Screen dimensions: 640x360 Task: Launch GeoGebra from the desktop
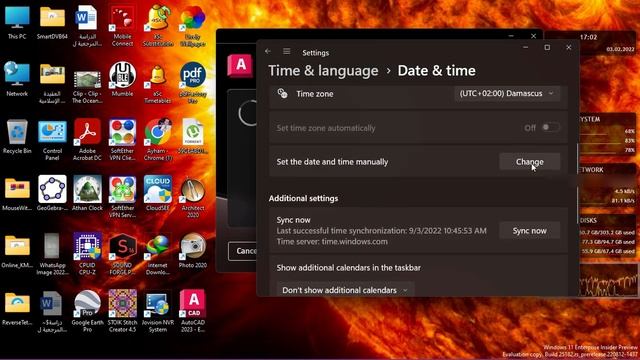(x=52, y=194)
